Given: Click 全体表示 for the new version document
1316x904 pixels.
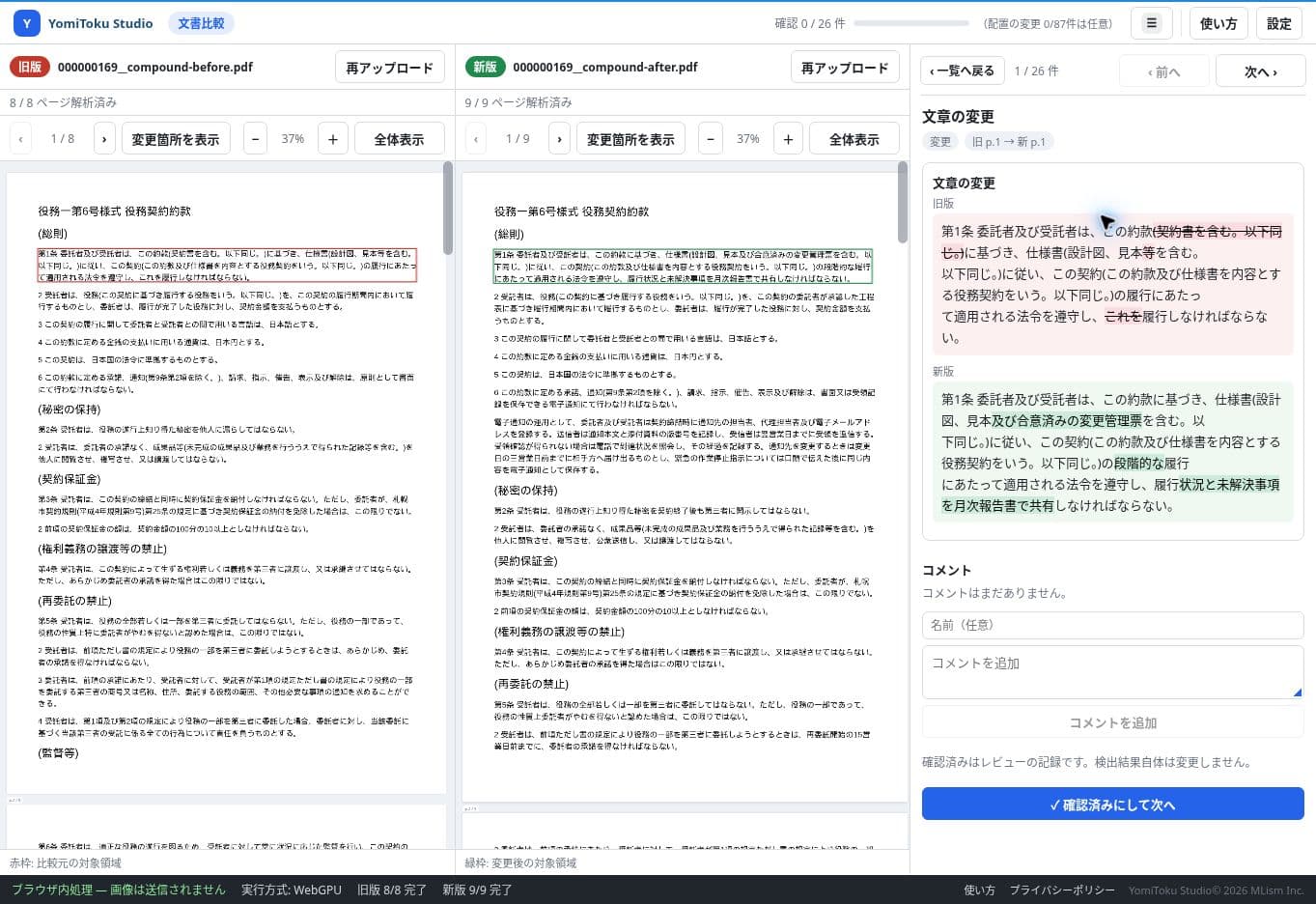Looking at the screenshot, I should click(x=854, y=139).
